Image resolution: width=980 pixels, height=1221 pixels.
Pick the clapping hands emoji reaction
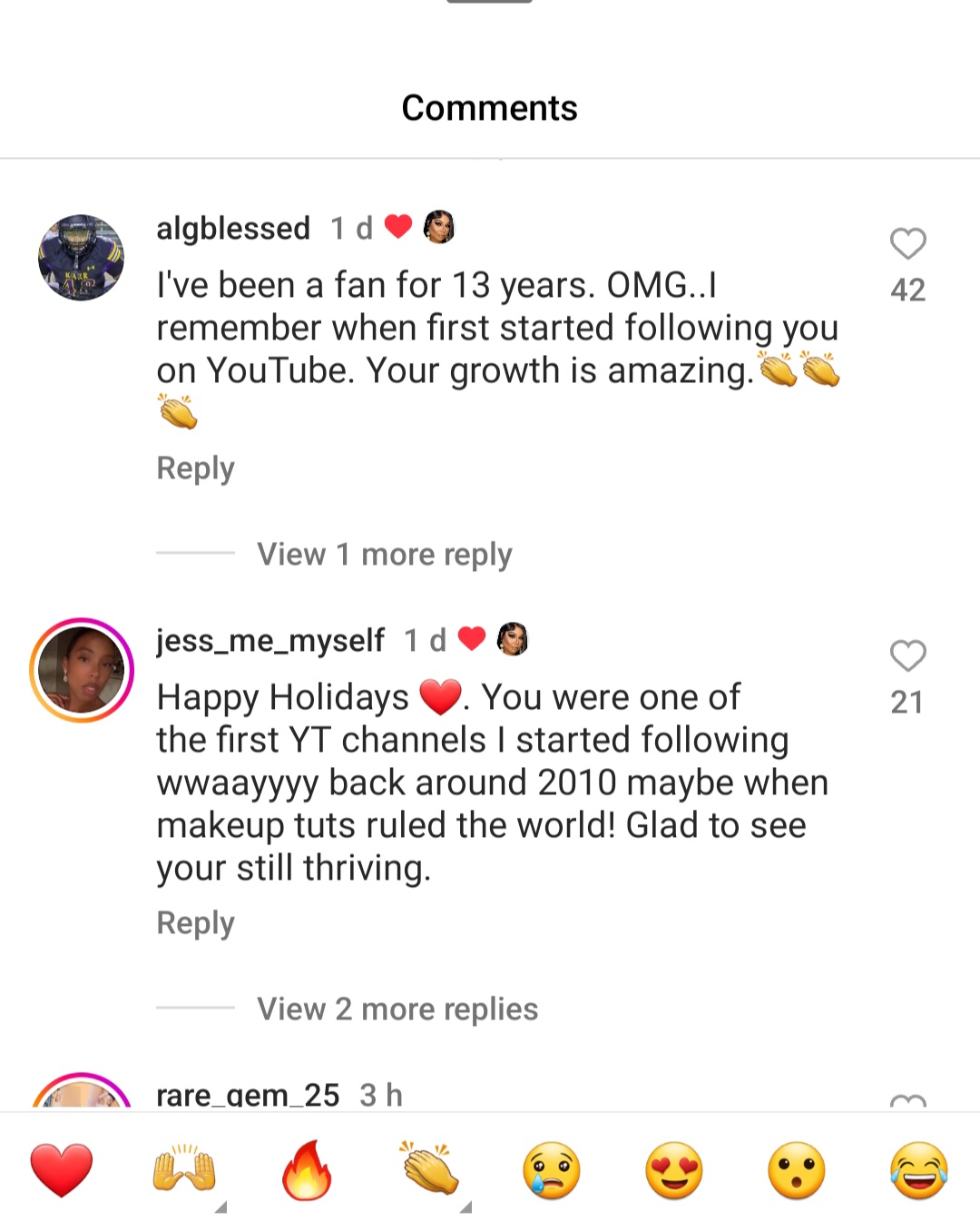pos(429,1169)
